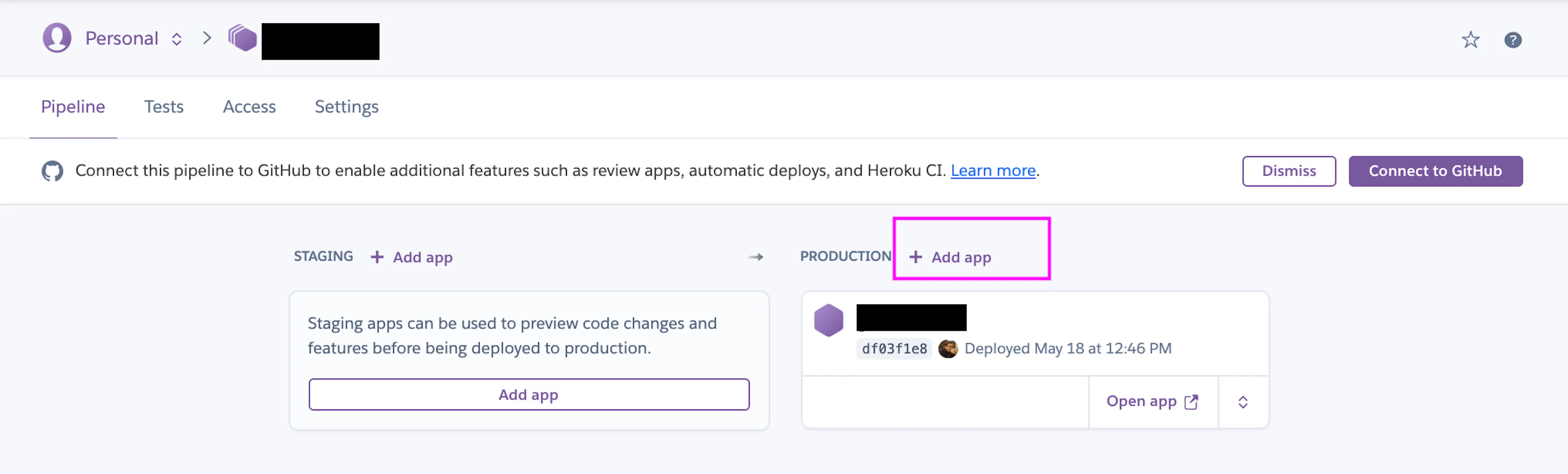Click the plus icon next to Staging
The height and width of the screenshot is (474, 1568).
[x=377, y=257]
